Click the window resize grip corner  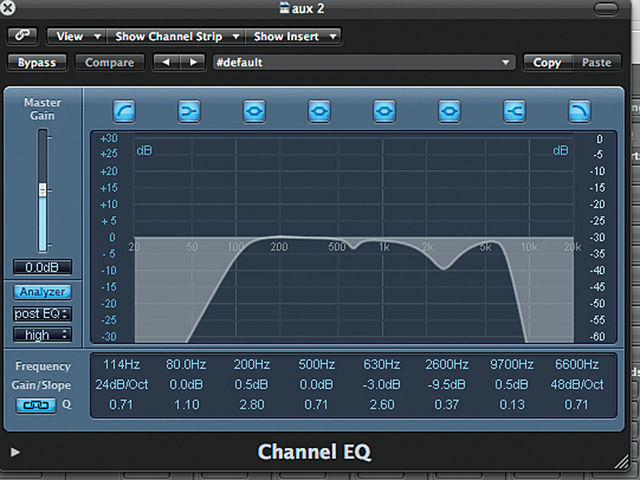pyautogui.click(x=622, y=461)
